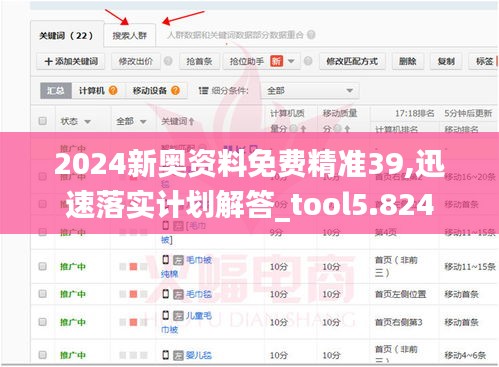Screen dimensions: 499x367
Task: Click 推广中 status in 毛巾毯 row
Action: [73, 294]
